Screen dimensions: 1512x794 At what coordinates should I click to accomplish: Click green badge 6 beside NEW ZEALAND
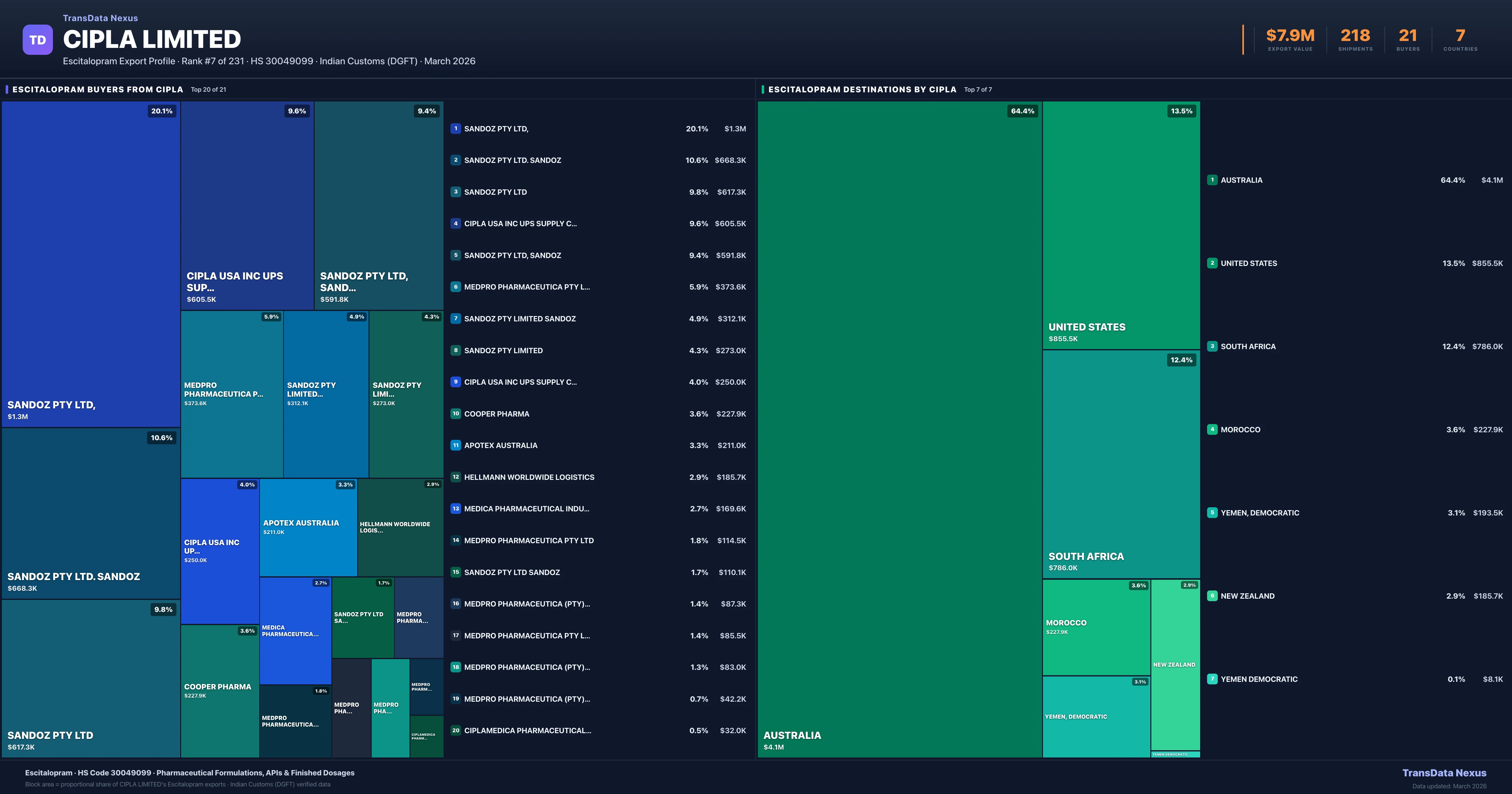pos(1212,595)
